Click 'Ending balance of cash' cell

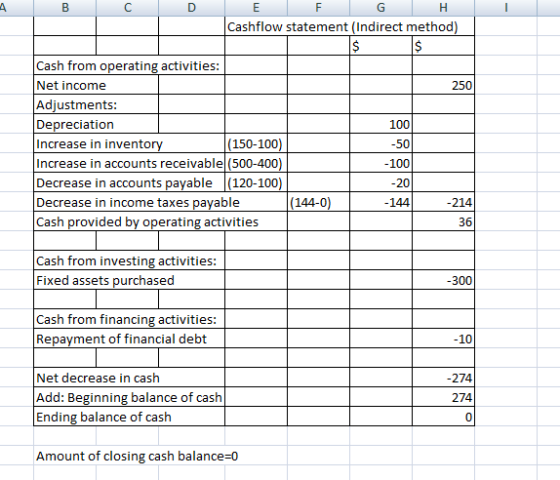pyautogui.click(x=129, y=417)
